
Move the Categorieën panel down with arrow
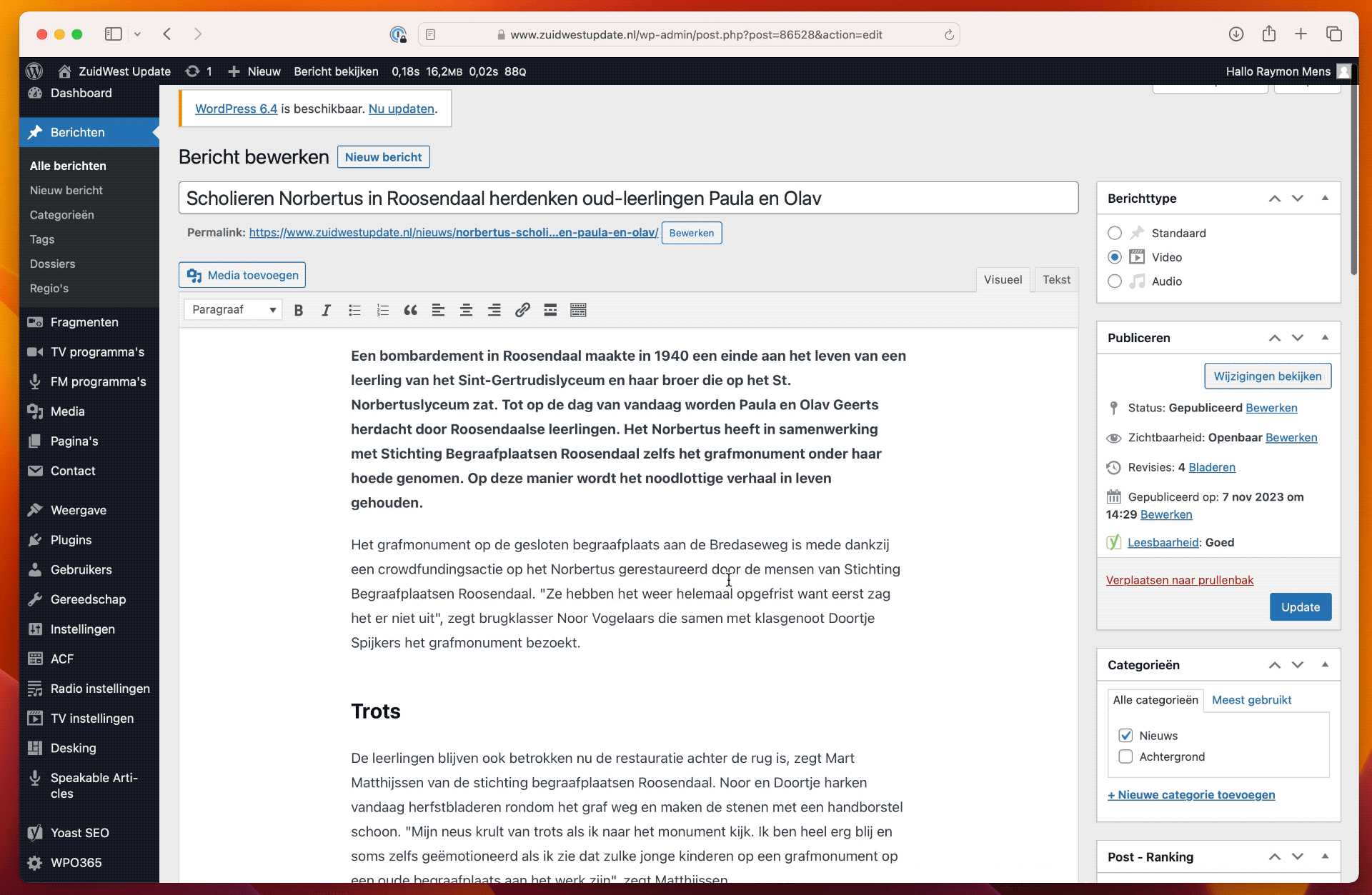coord(1298,665)
